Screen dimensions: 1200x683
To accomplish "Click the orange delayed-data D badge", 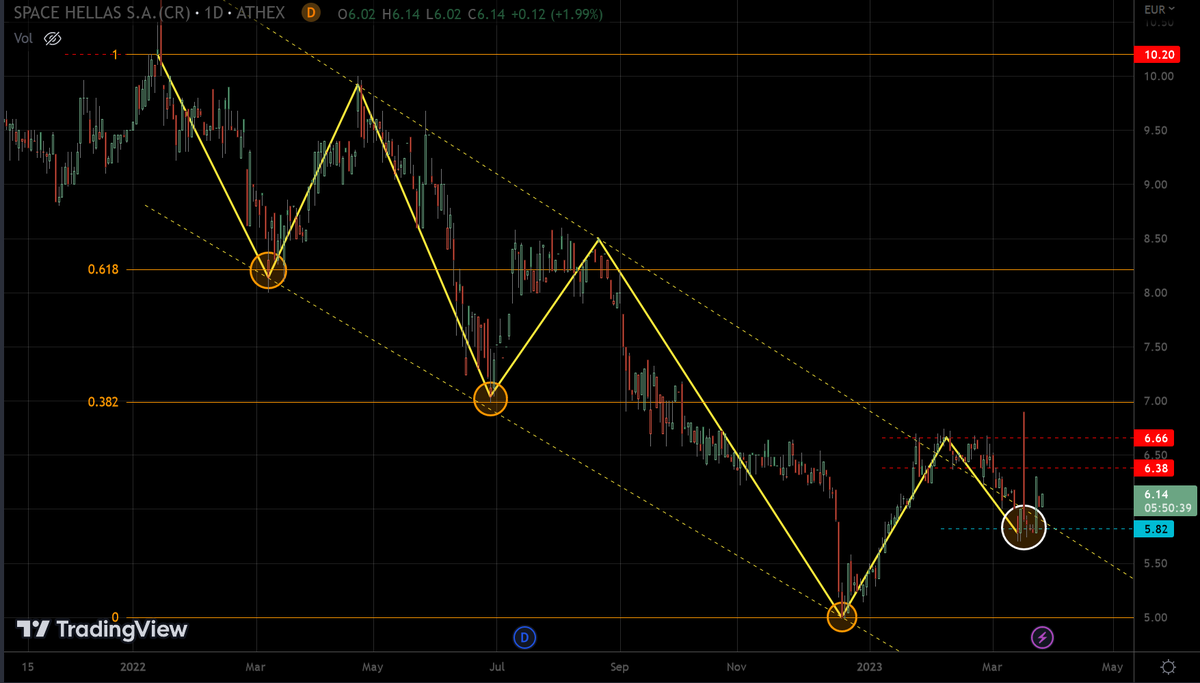I will [311, 13].
